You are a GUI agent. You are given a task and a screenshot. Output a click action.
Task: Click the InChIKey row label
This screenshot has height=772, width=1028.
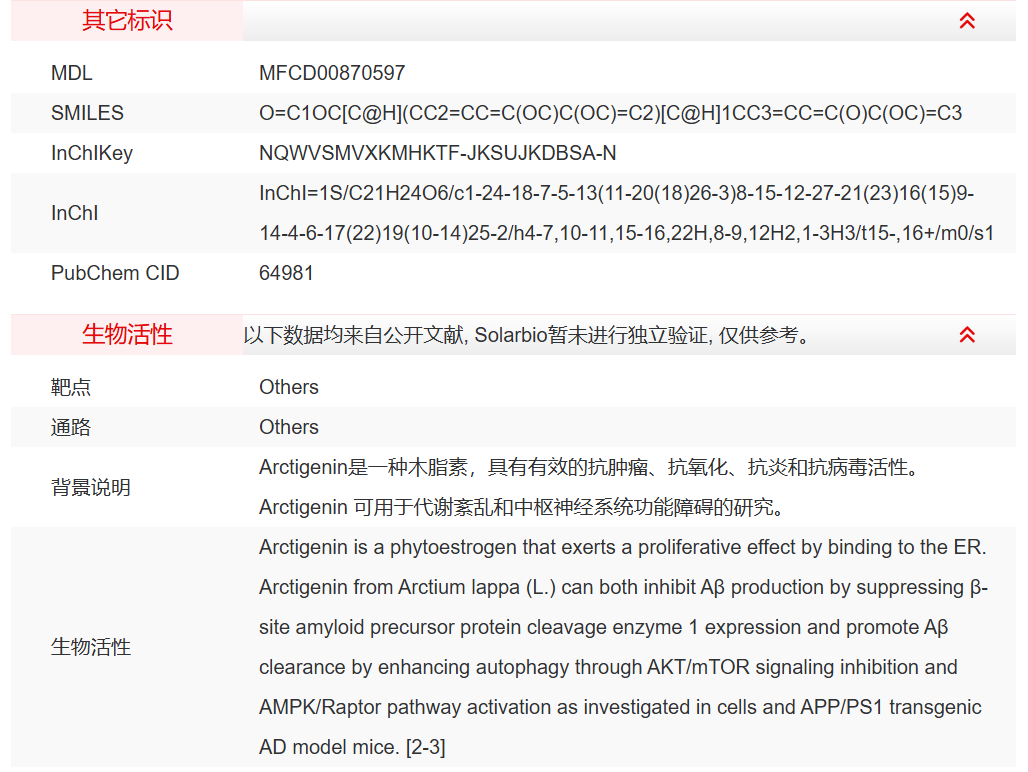(x=92, y=153)
